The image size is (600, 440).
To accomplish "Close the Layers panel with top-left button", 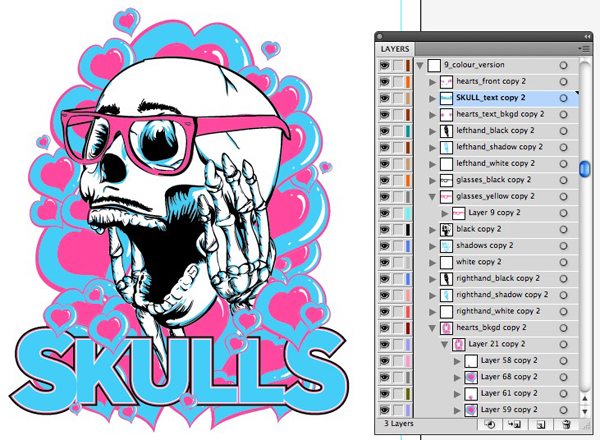I will tap(380, 37).
